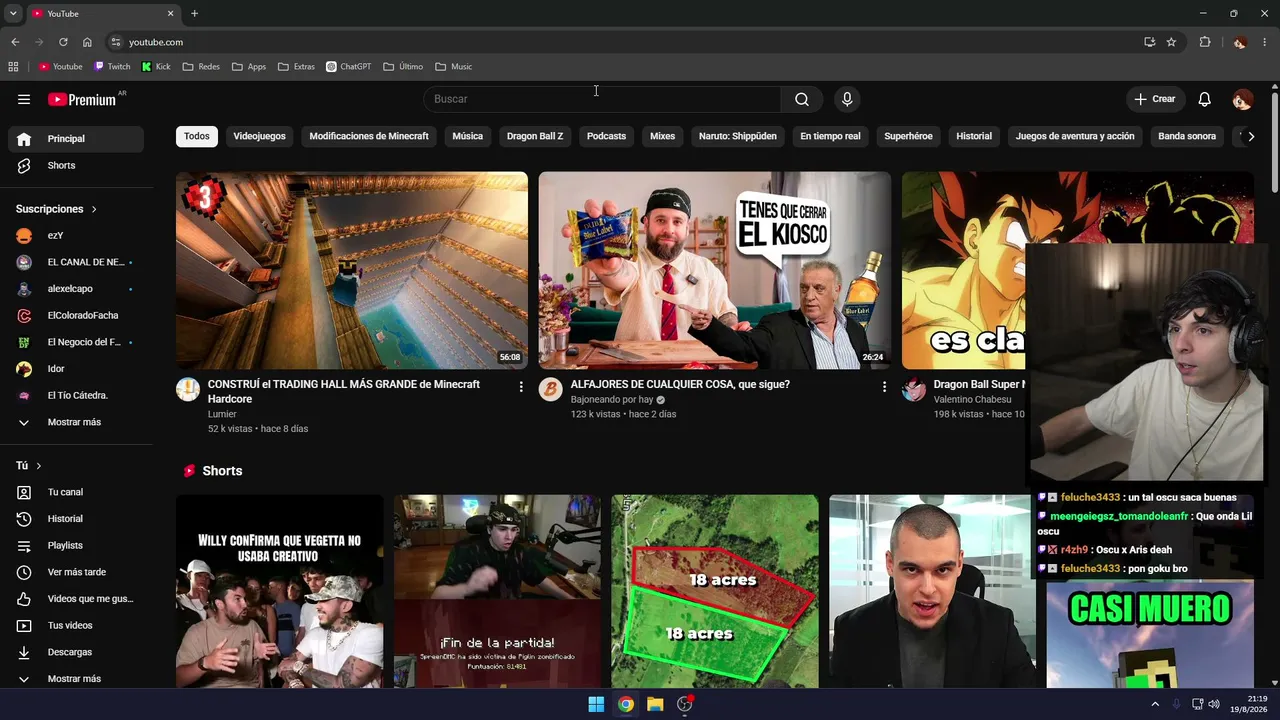
Task: Open Descargas in the sidebar
Action: (76, 652)
